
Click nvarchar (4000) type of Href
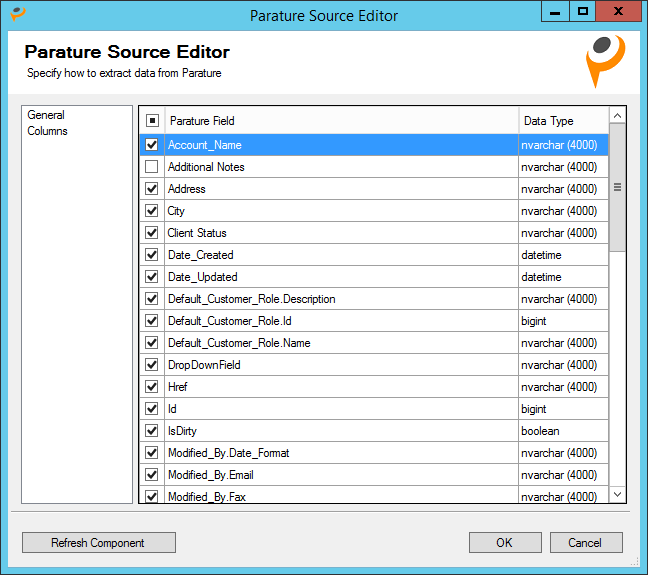pos(564,387)
